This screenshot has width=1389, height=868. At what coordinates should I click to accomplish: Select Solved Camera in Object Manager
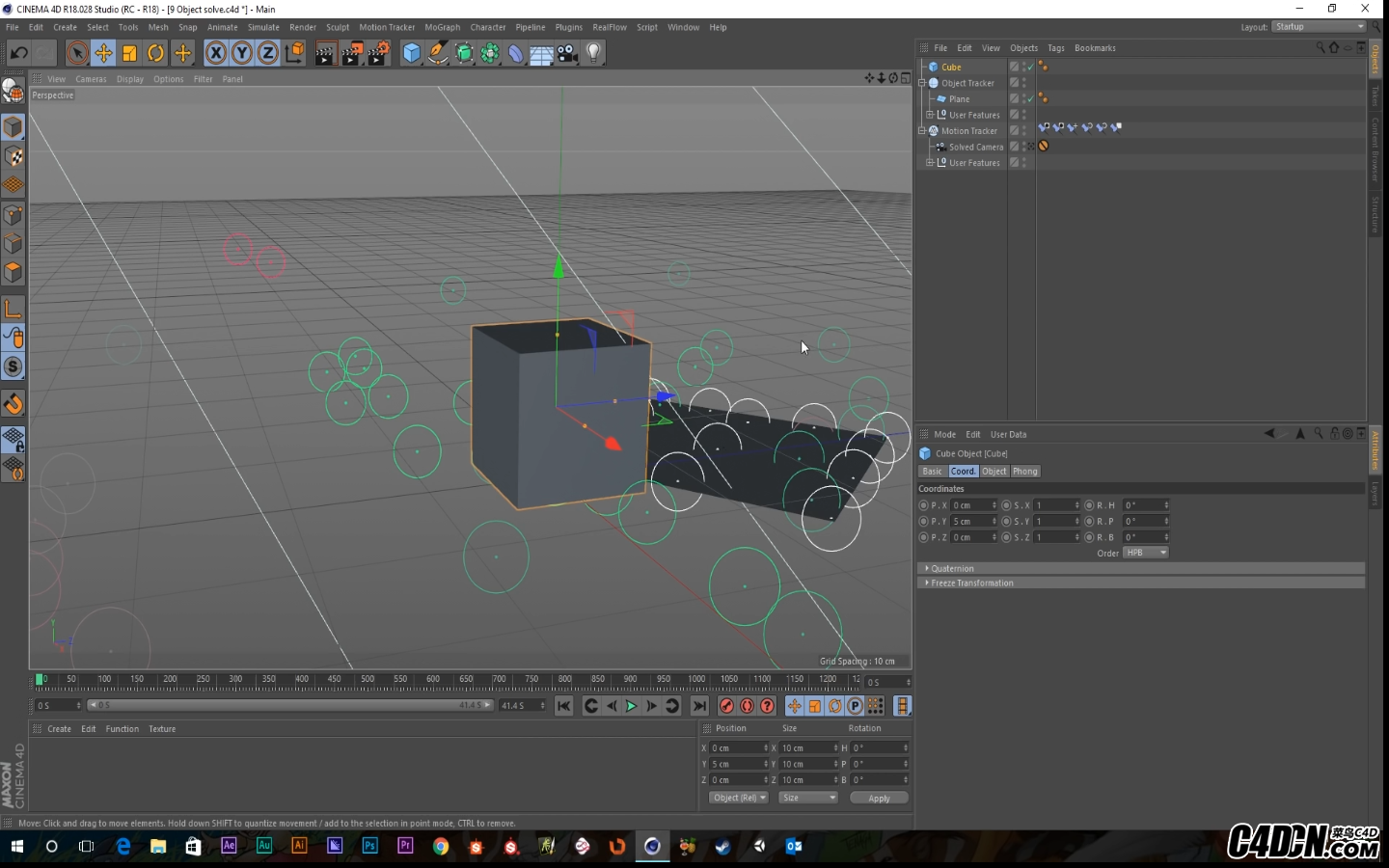tap(975, 147)
